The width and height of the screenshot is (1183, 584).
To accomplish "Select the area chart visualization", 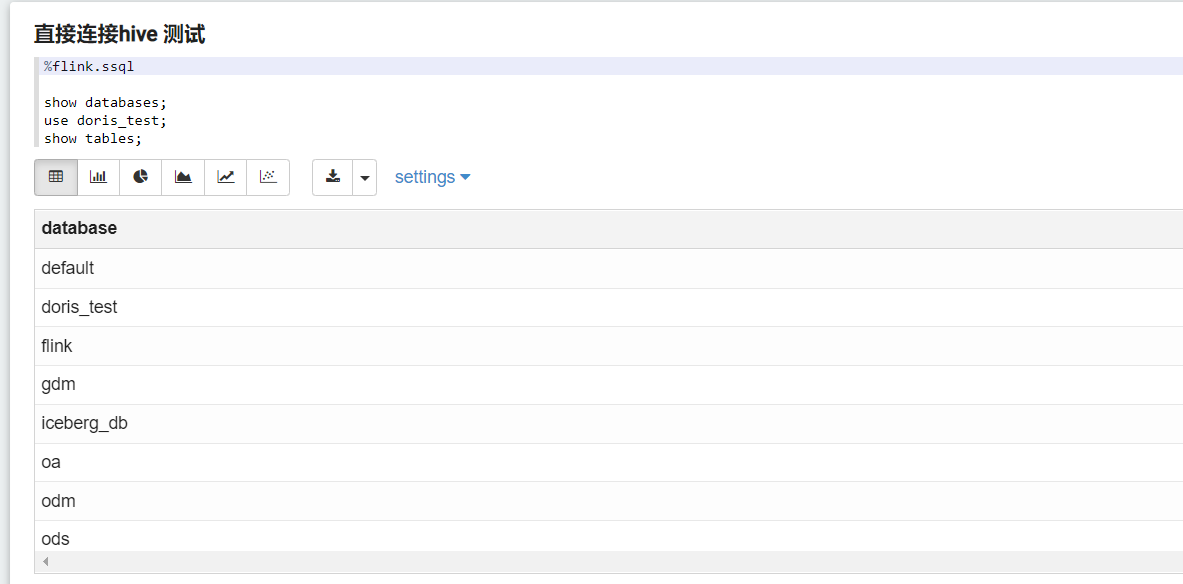I will [183, 177].
